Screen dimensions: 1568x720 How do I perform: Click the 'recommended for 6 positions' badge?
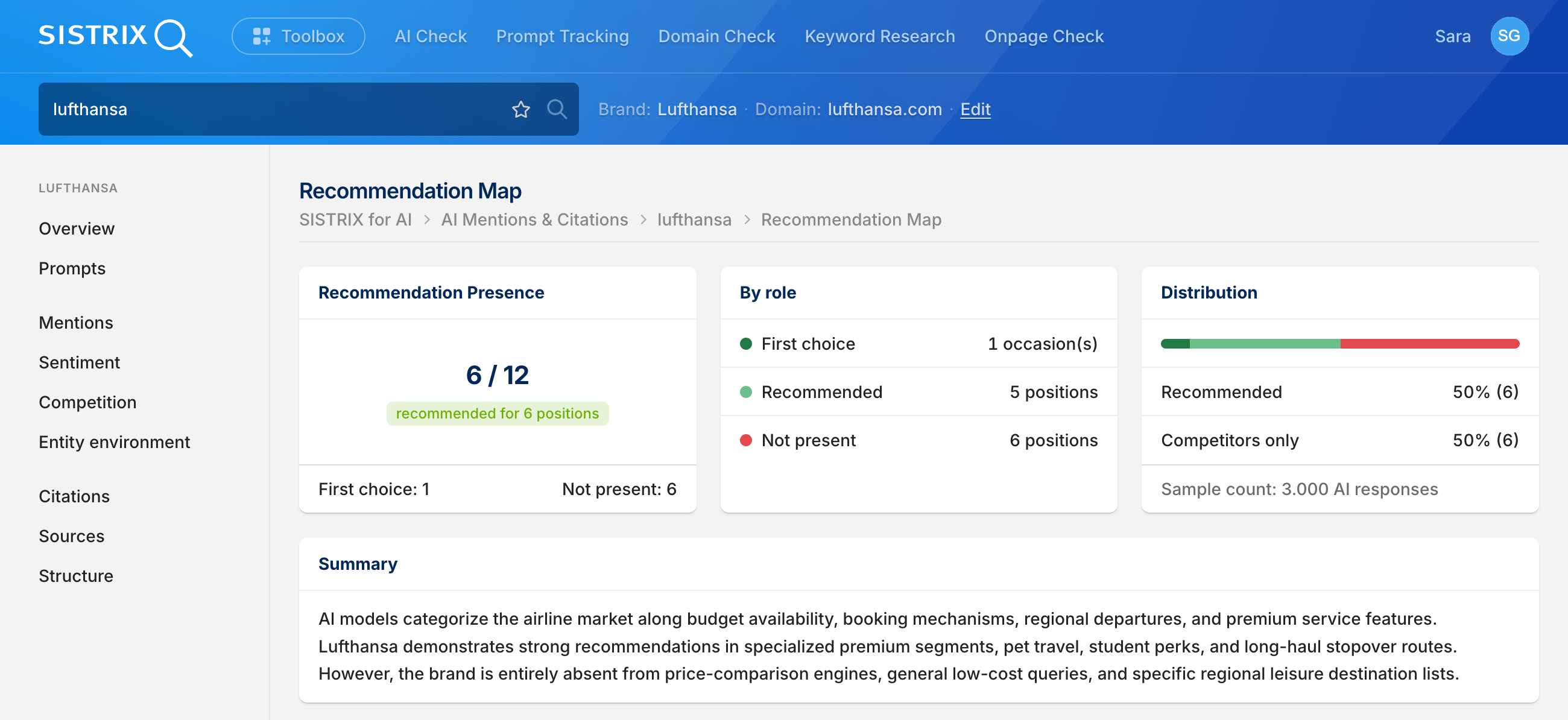tap(498, 414)
